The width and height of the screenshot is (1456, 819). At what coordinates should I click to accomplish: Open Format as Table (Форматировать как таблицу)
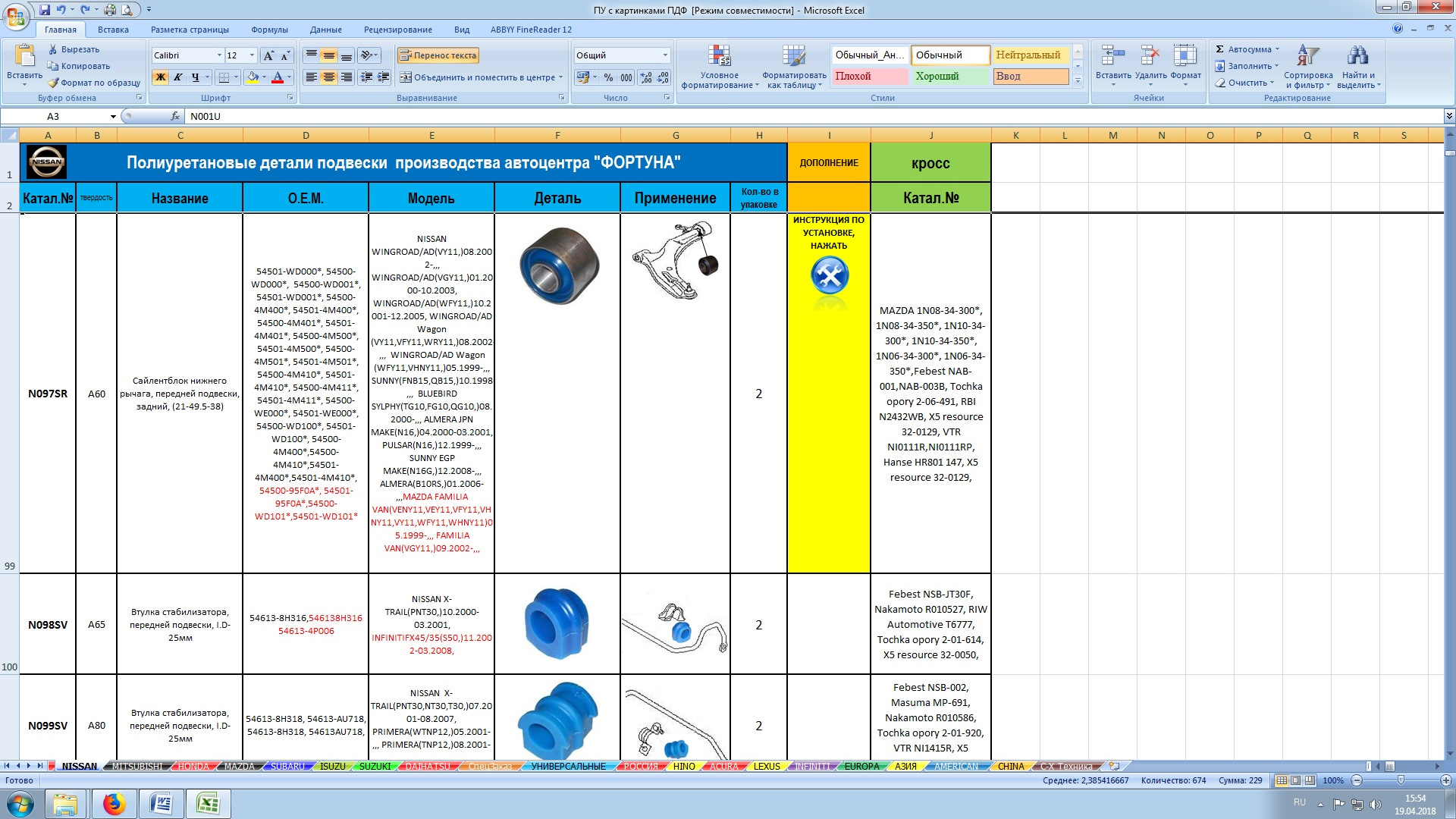794,66
